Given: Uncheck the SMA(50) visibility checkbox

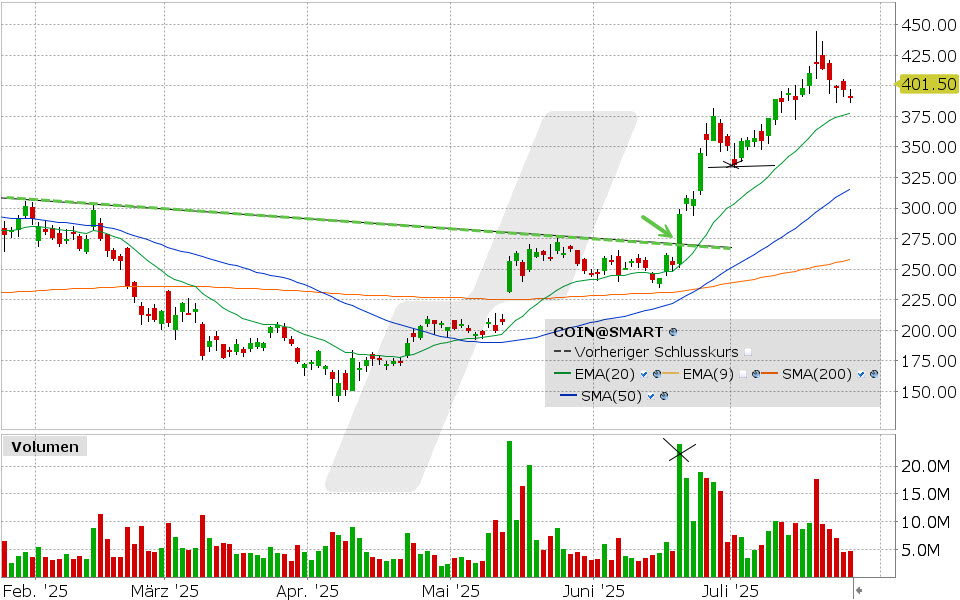Looking at the screenshot, I should point(651,396).
